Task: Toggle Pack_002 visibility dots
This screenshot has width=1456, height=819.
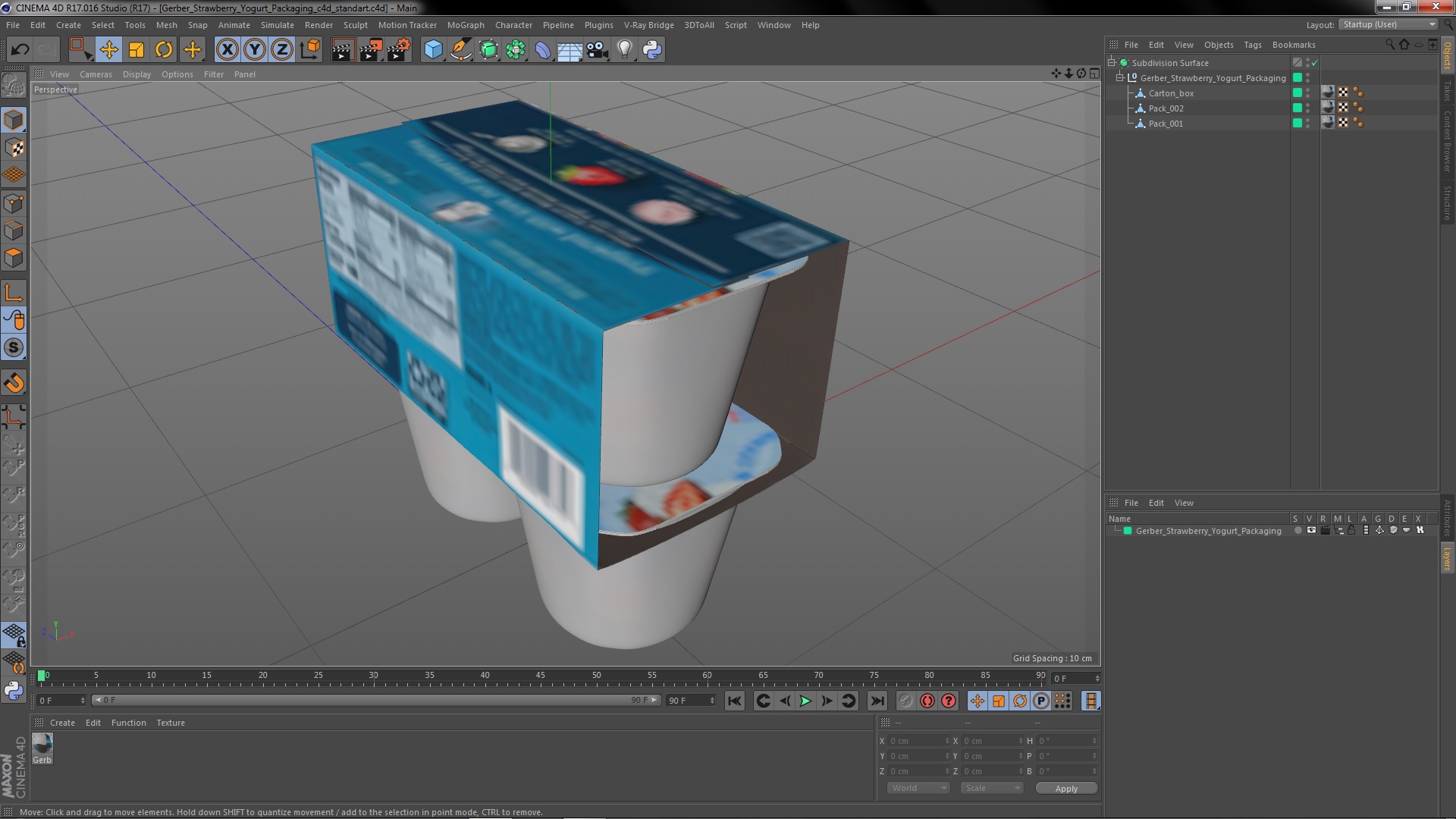Action: click(x=1307, y=108)
